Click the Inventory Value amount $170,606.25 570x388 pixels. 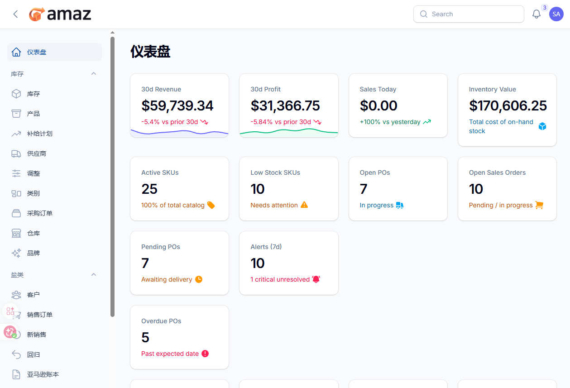(507, 106)
